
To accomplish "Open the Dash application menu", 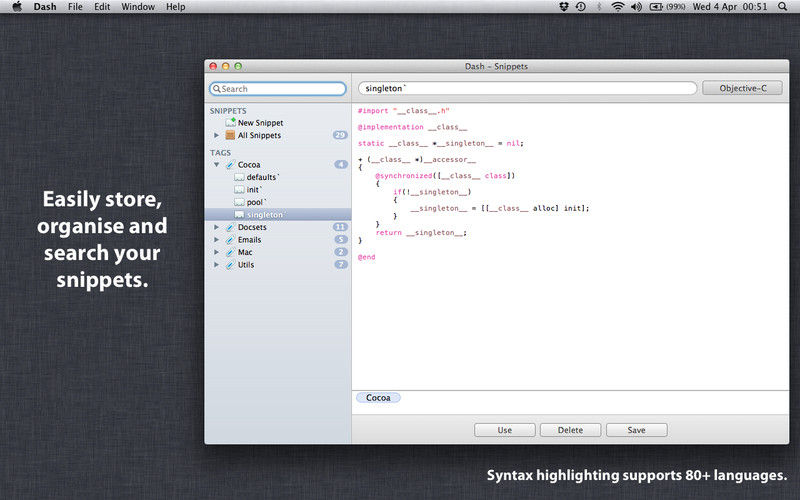I will [x=45, y=7].
